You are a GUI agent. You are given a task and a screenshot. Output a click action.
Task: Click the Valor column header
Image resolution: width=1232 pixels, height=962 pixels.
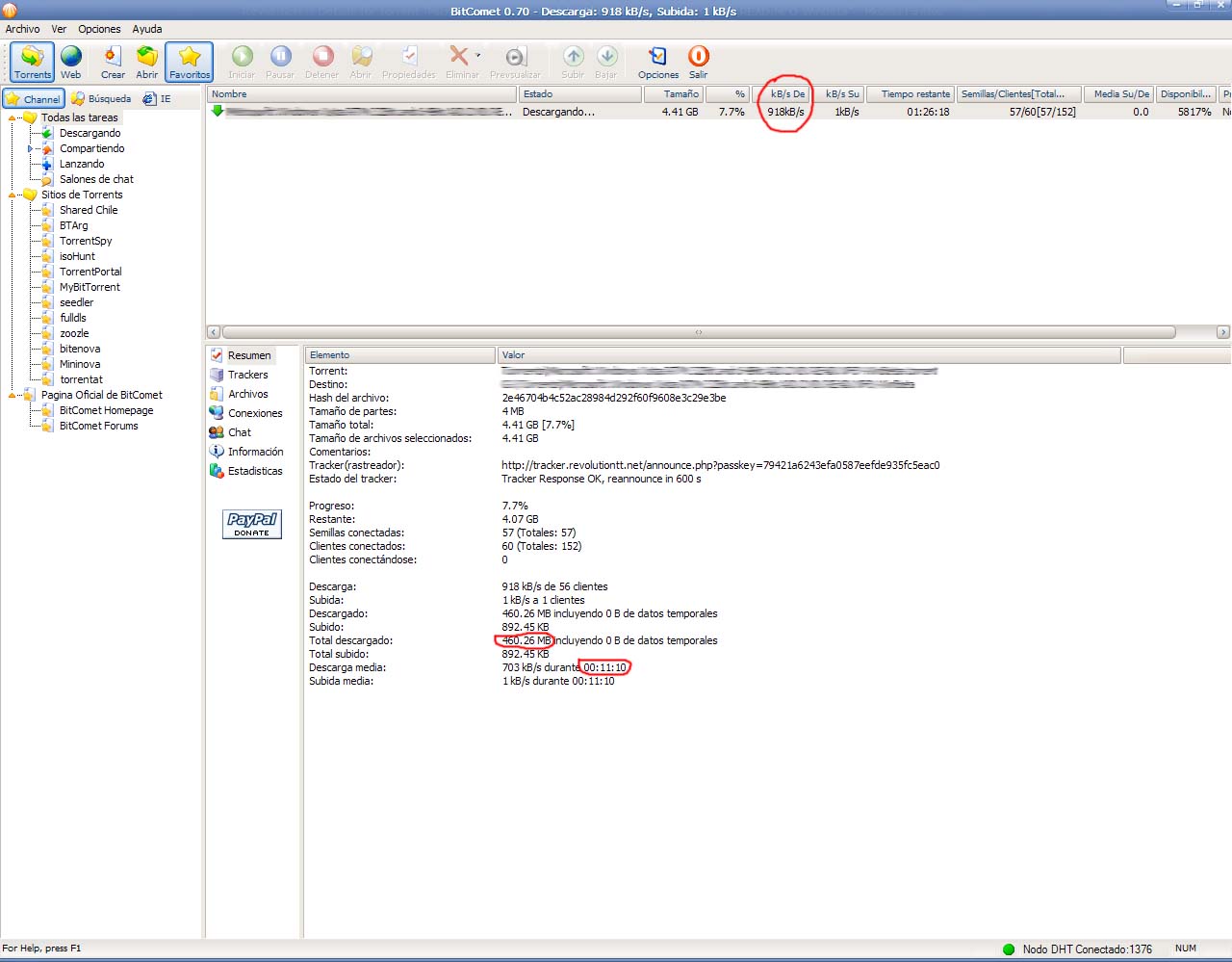click(809, 355)
